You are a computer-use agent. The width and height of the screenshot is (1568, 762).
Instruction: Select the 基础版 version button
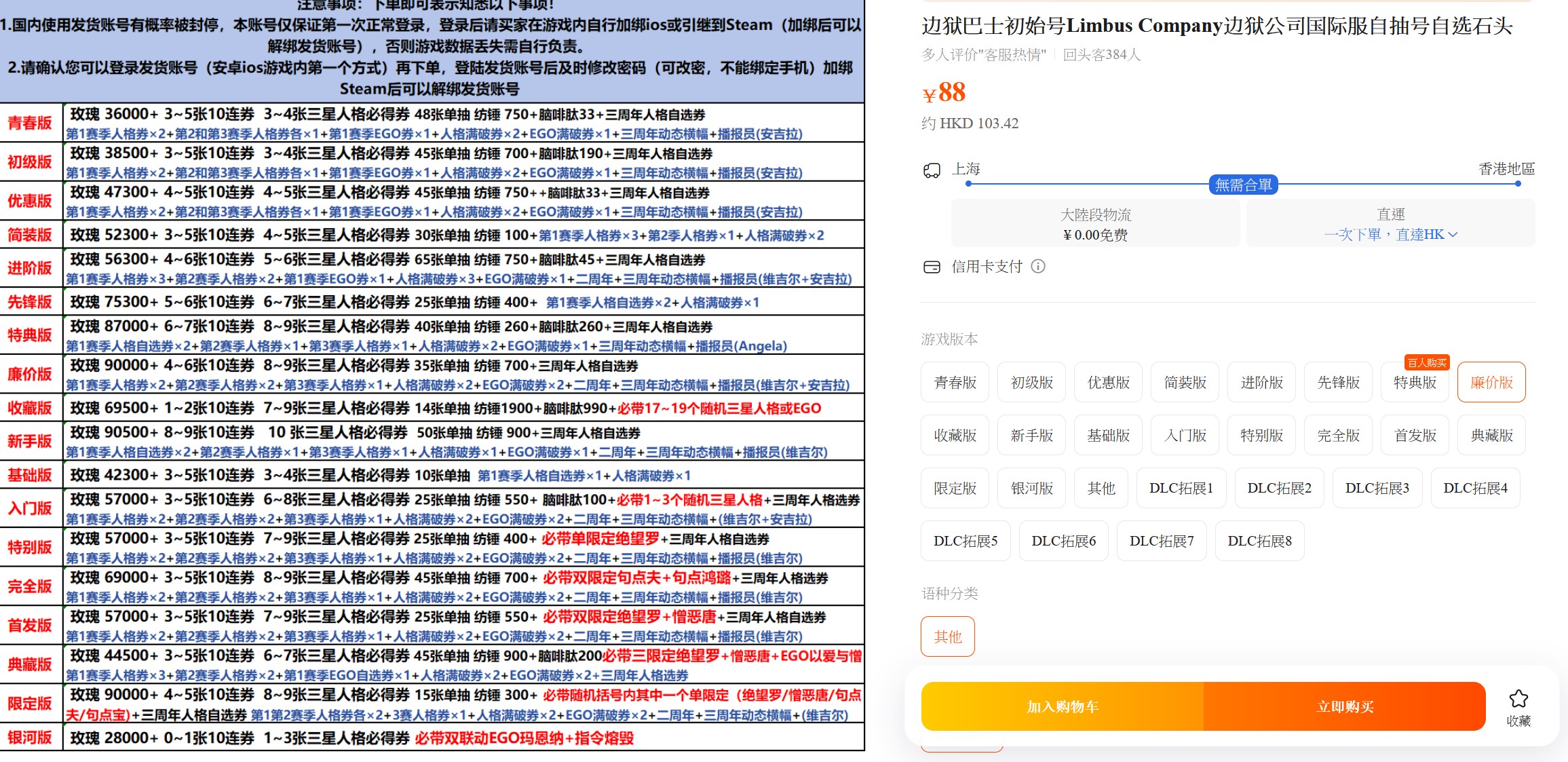1109,436
